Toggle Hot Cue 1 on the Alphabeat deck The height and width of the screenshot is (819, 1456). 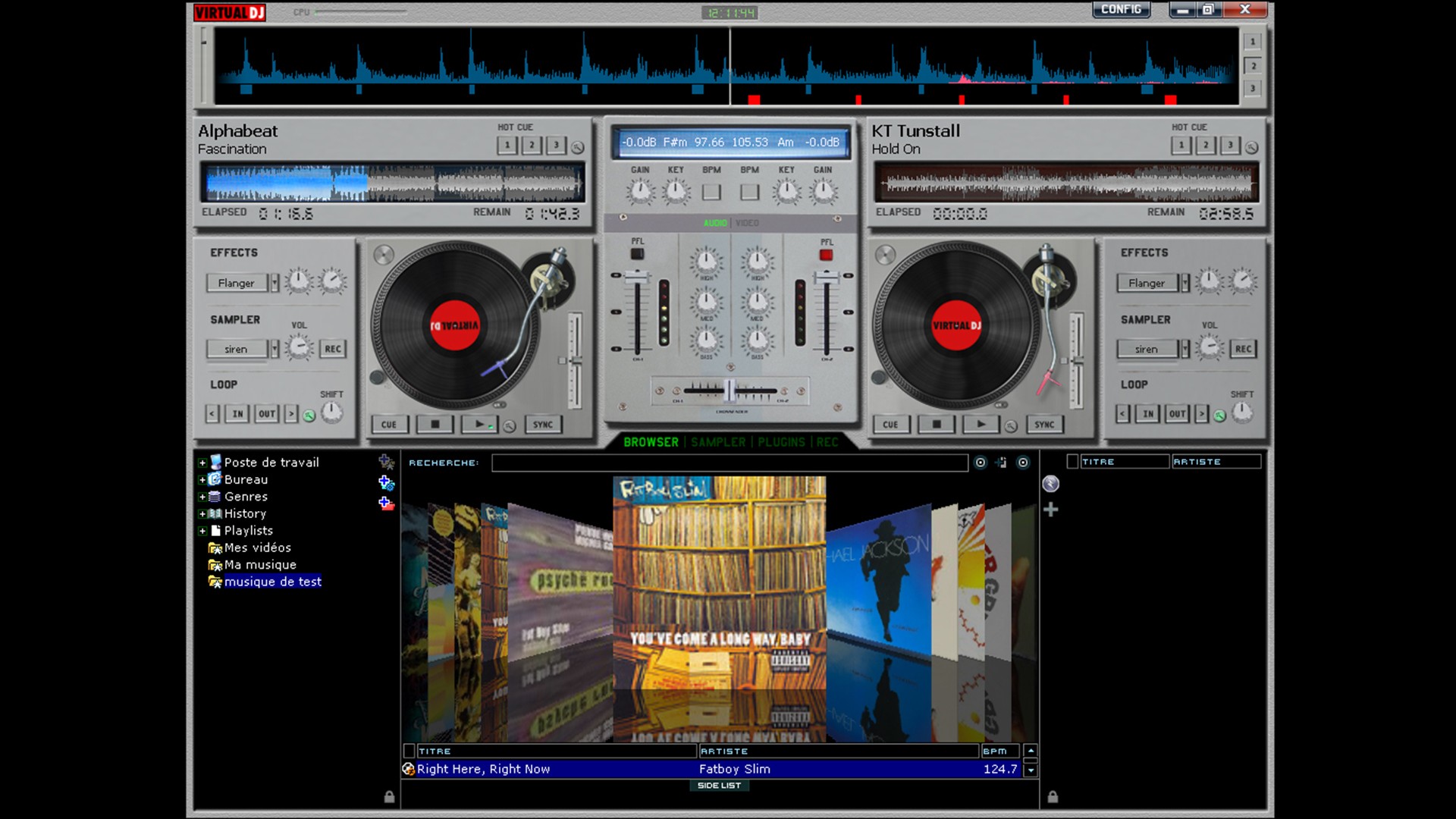click(506, 144)
